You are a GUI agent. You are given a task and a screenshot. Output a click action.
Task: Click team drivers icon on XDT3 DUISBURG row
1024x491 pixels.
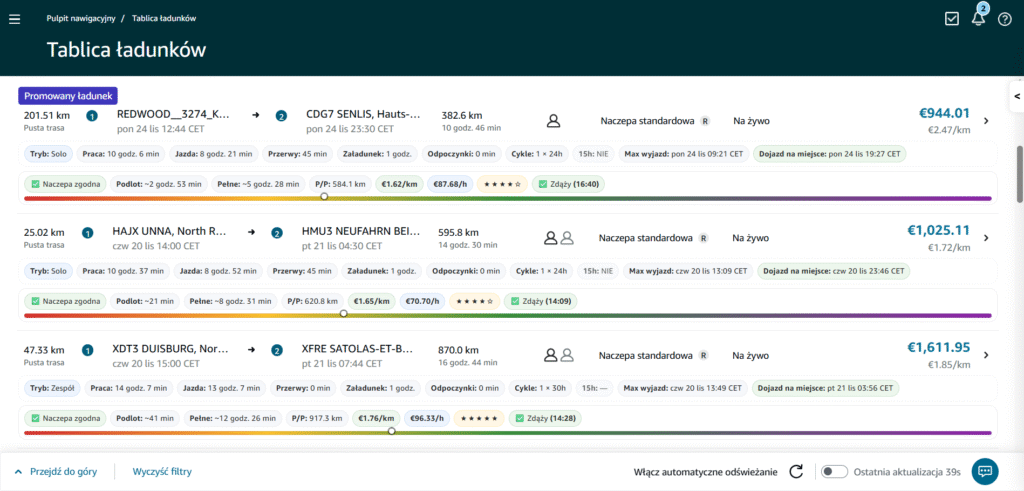click(x=558, y=354)
